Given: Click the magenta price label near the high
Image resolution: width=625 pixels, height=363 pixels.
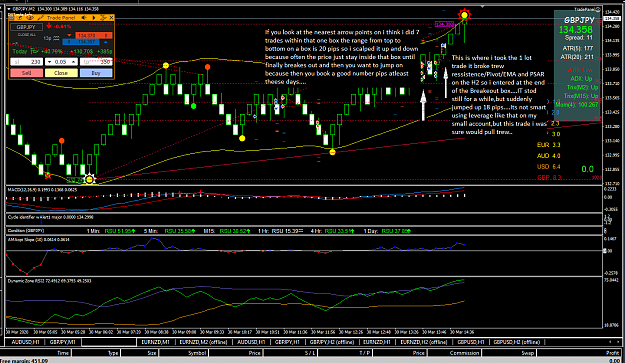Looking at the screenshot, I should pyautogui.click(x=444, y=24).
